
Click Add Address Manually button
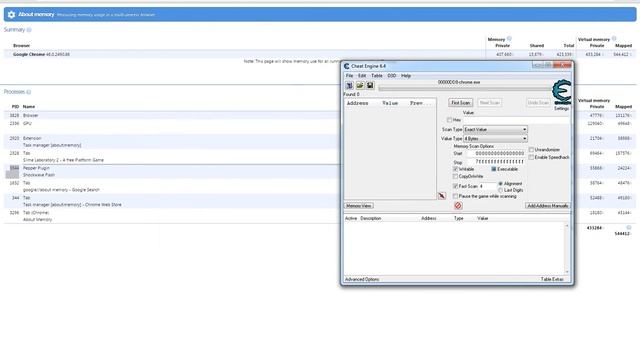[x=547, y=206]
